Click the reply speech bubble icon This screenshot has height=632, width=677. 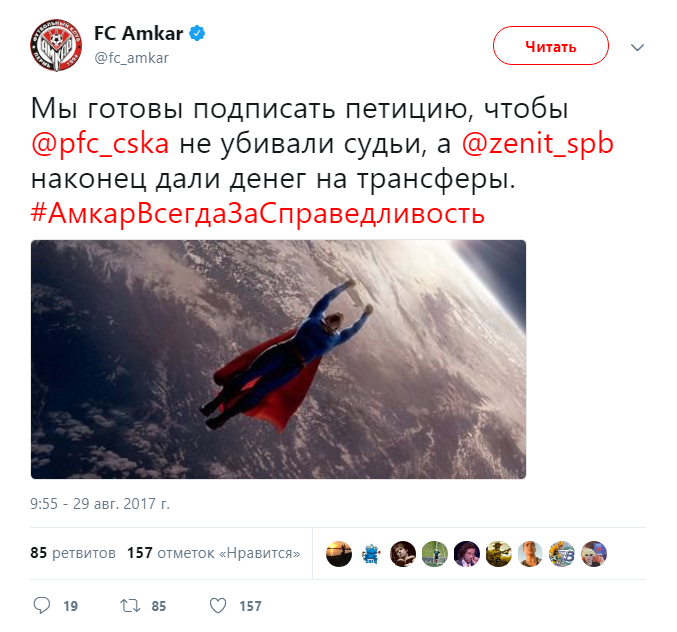click(42, 605)
